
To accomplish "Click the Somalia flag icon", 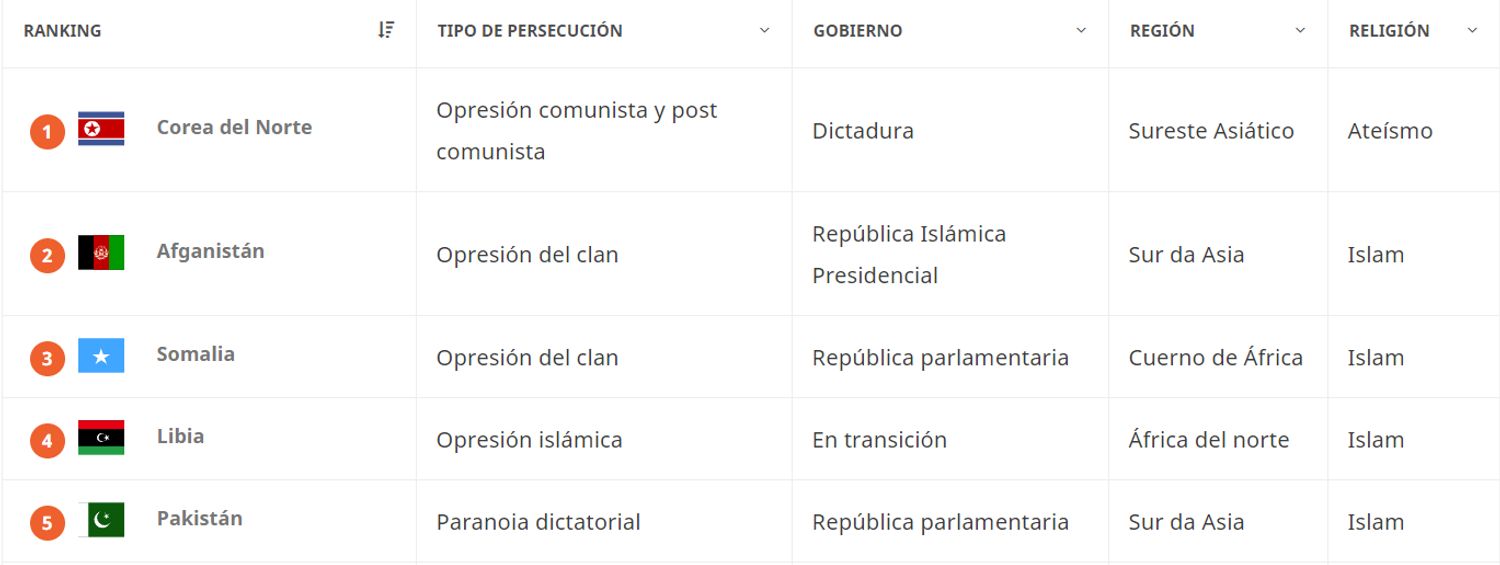I will click(101, 356).
